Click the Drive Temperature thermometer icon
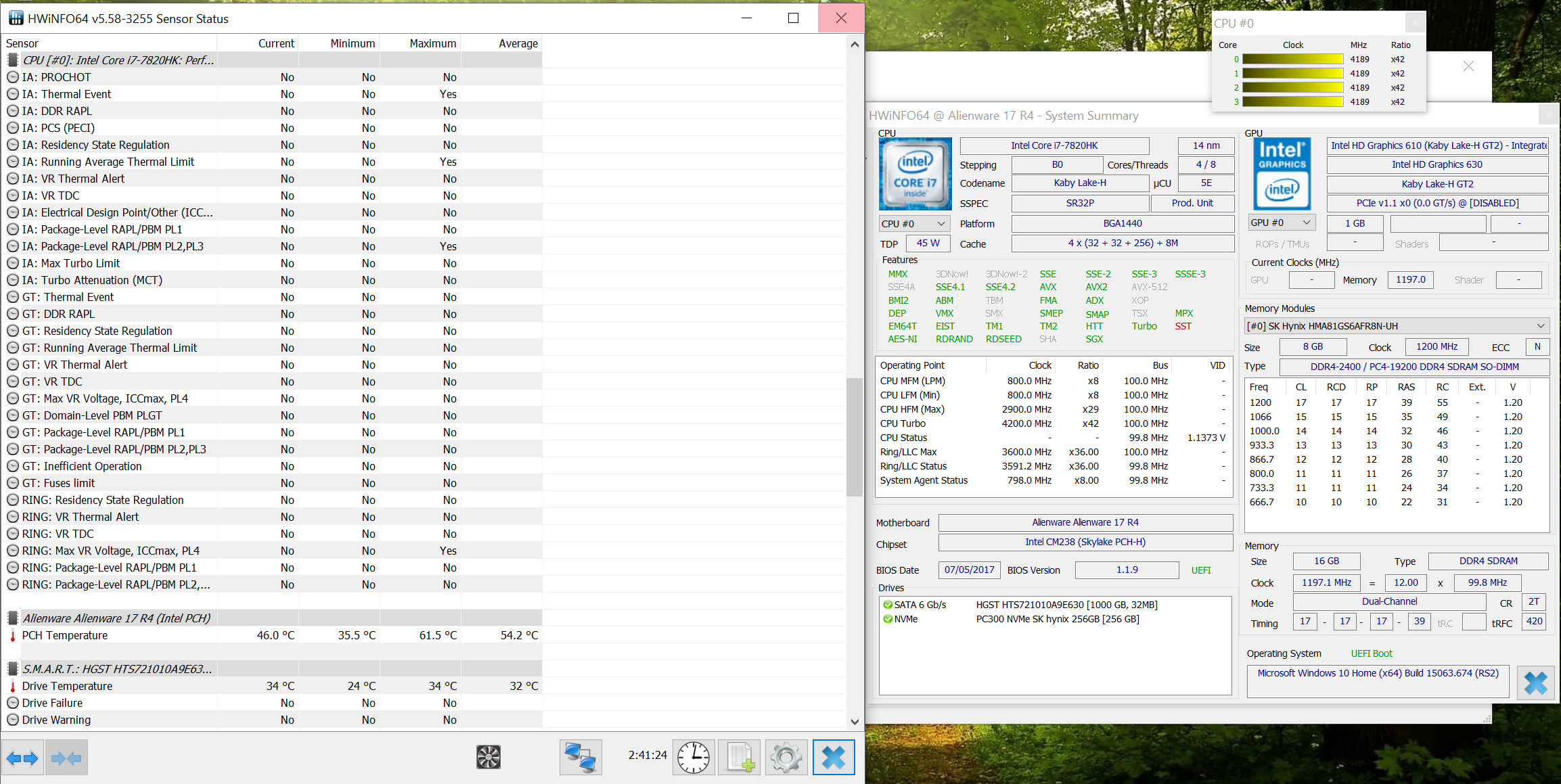 (13, 686)
